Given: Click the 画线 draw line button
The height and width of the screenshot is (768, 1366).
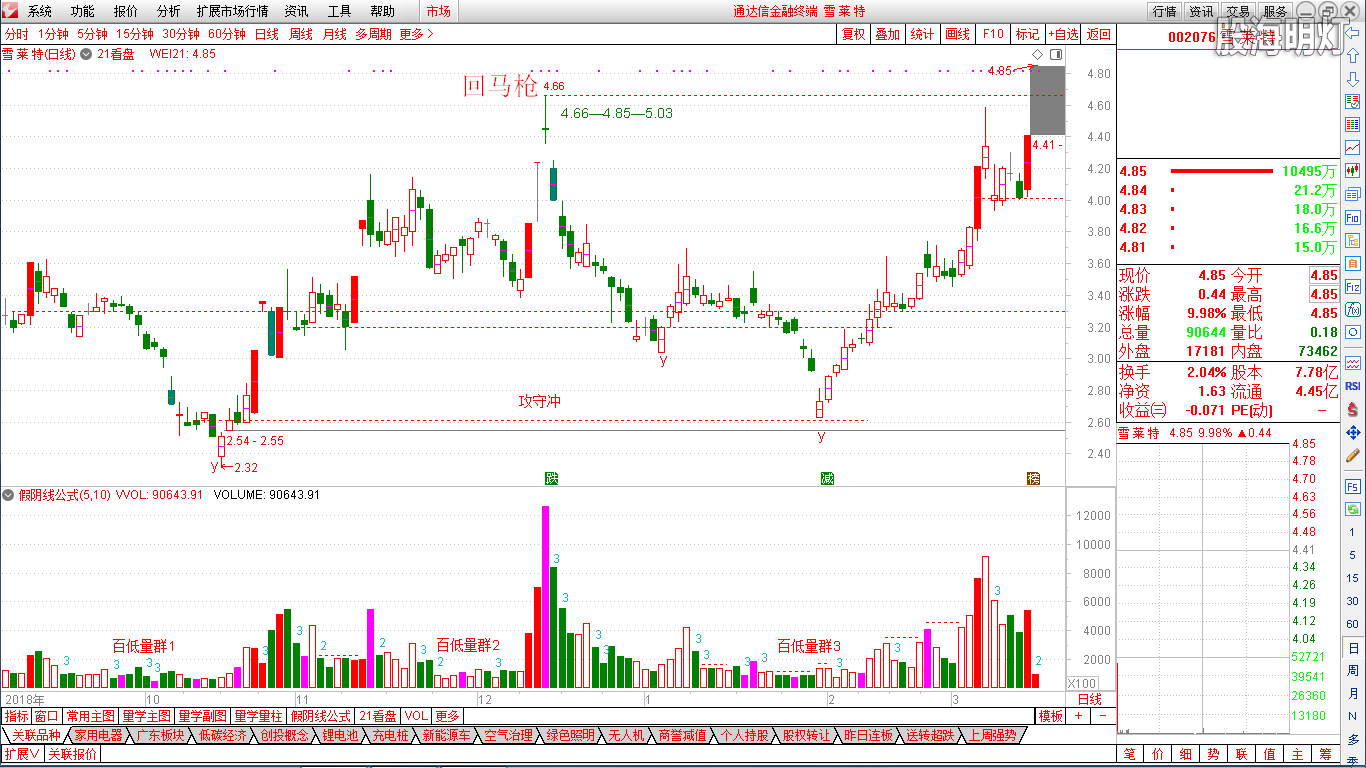Looking at the screenshot, I should click(957, 34).
